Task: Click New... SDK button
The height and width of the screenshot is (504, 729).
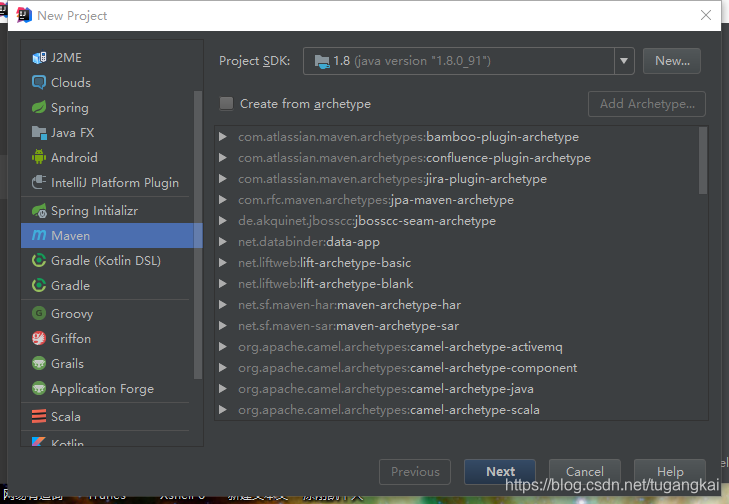Action: tap(672, 61)
